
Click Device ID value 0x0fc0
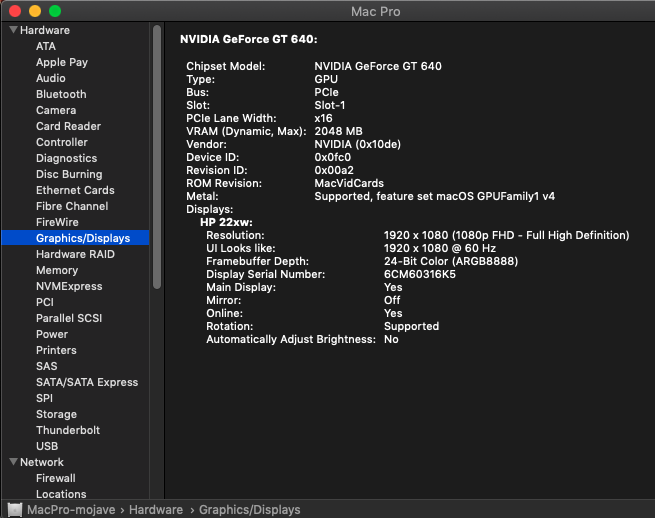pos(333,157)
